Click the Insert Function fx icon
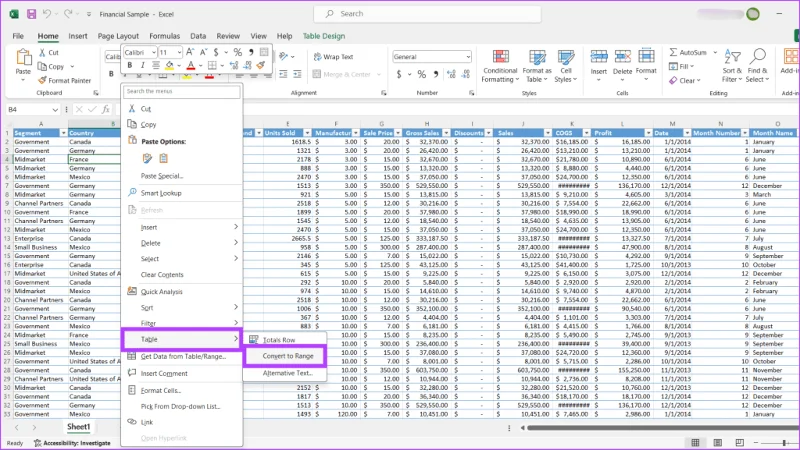The image size is (800, 450). [105, 109]
